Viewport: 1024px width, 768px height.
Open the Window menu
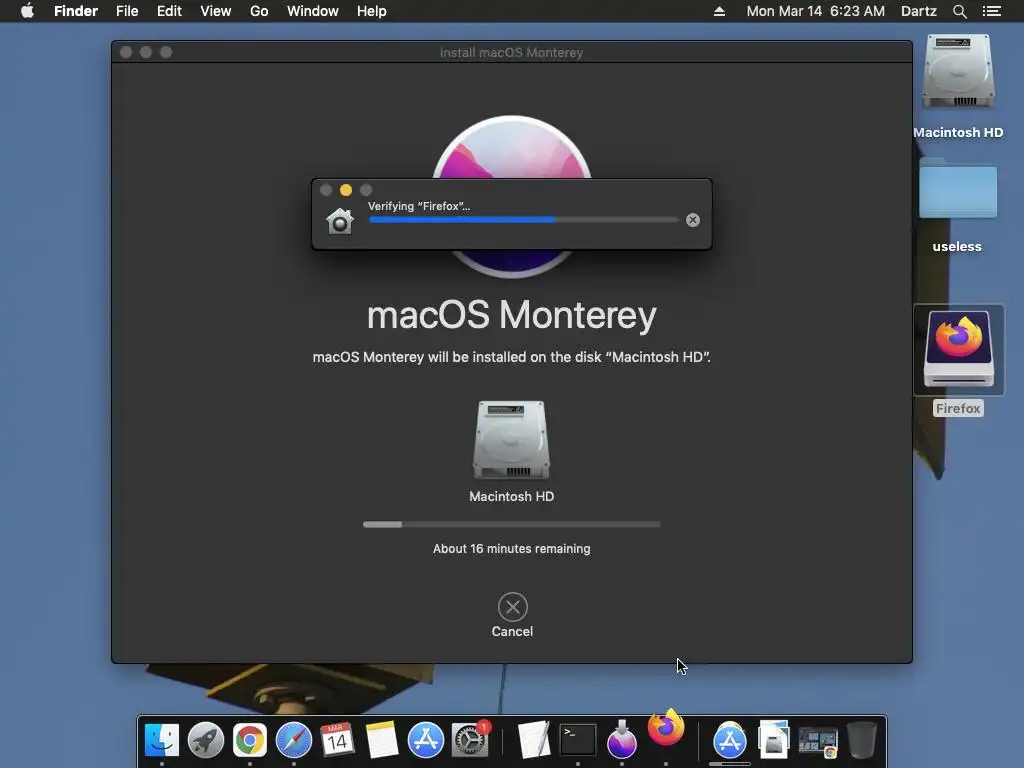pyautogui.click(x=312, y=11)
